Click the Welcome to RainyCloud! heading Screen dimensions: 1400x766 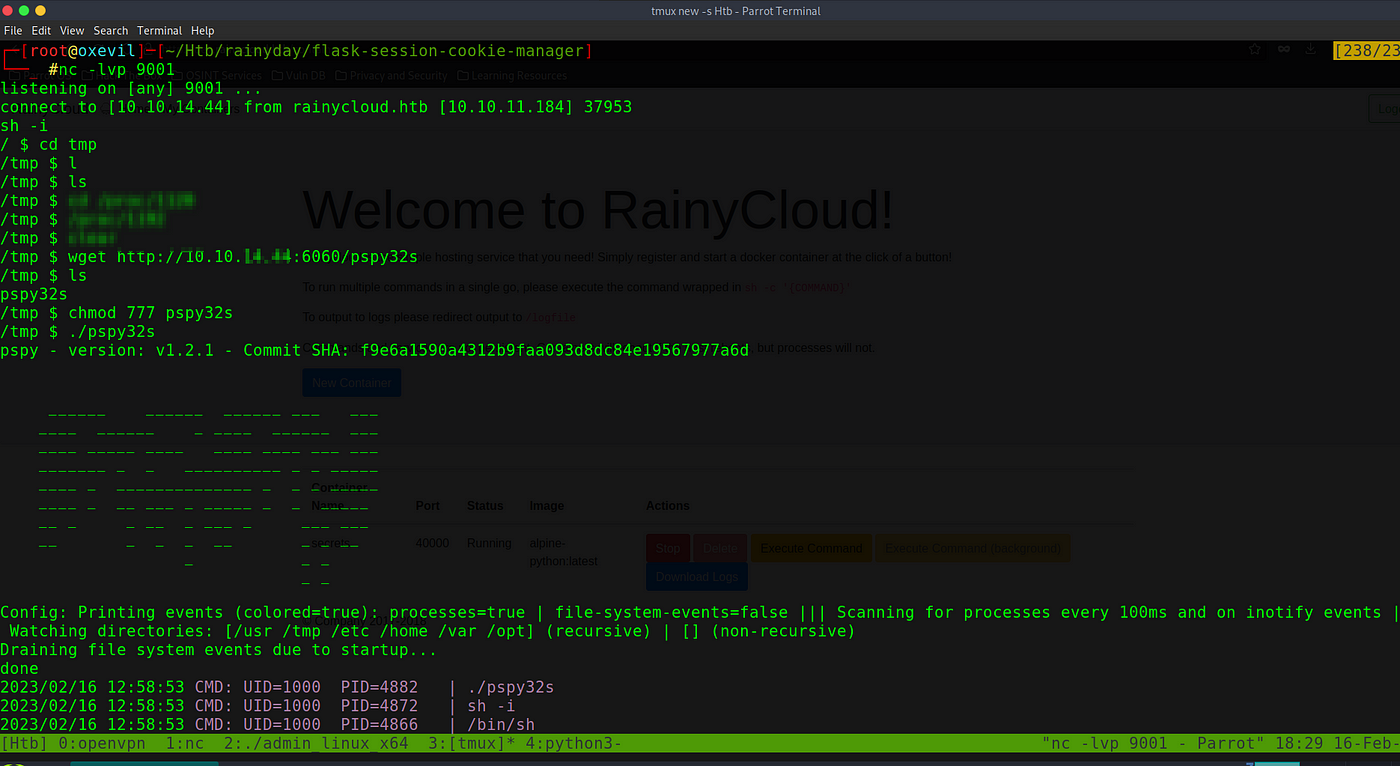pos(598,209)
